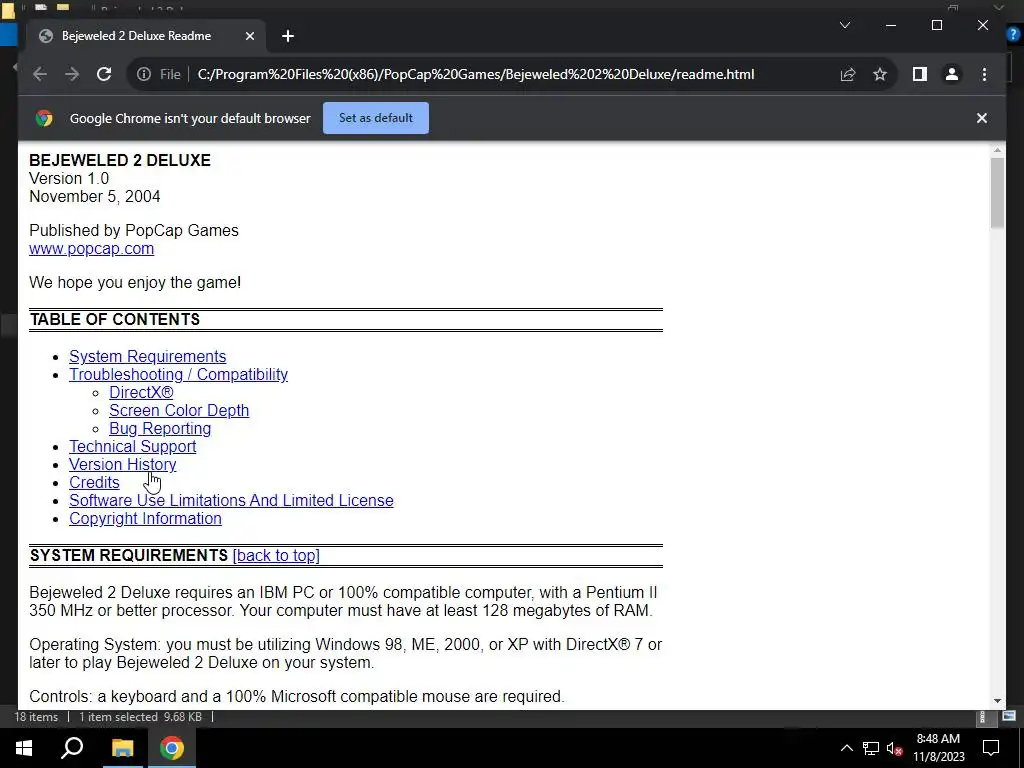1024x768 pixels.
Task: Open Screen Color Depth link
Action: click(x=179, y=410)
